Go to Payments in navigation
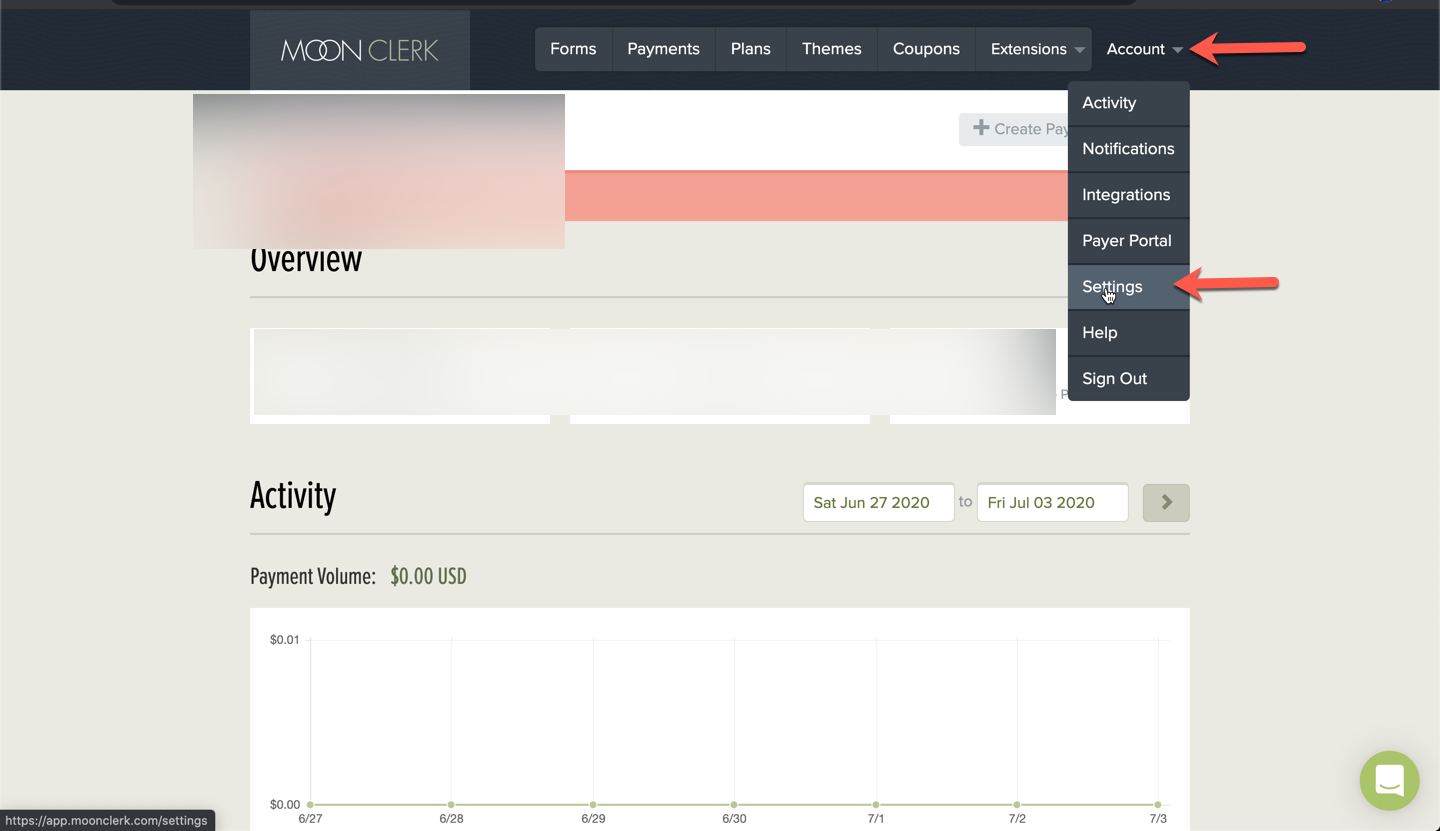1440x831 pixels. (663, 49)
